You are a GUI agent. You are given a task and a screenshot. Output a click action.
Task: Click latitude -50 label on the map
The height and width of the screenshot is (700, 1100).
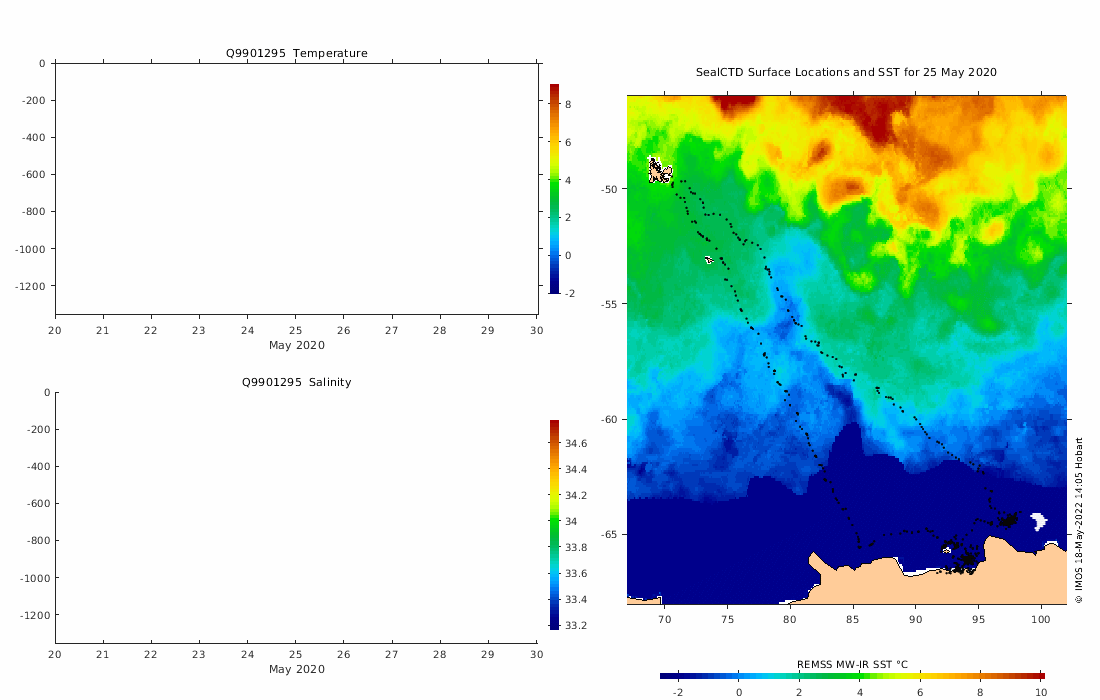[609, 189]
